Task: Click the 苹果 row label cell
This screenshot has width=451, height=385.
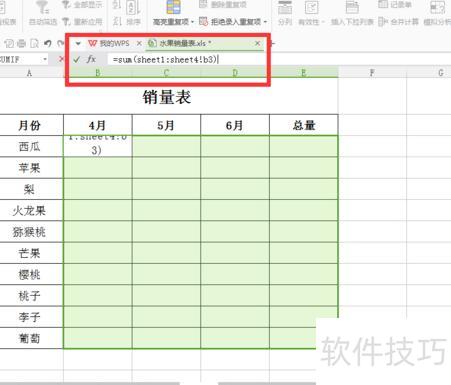Action: click(29, 168)
